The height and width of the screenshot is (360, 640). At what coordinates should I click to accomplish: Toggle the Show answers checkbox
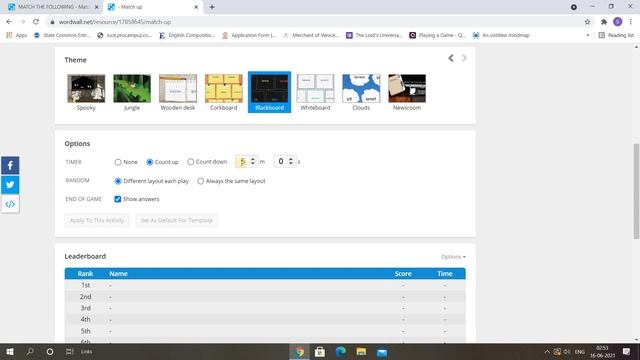click(x=118, y=199)
